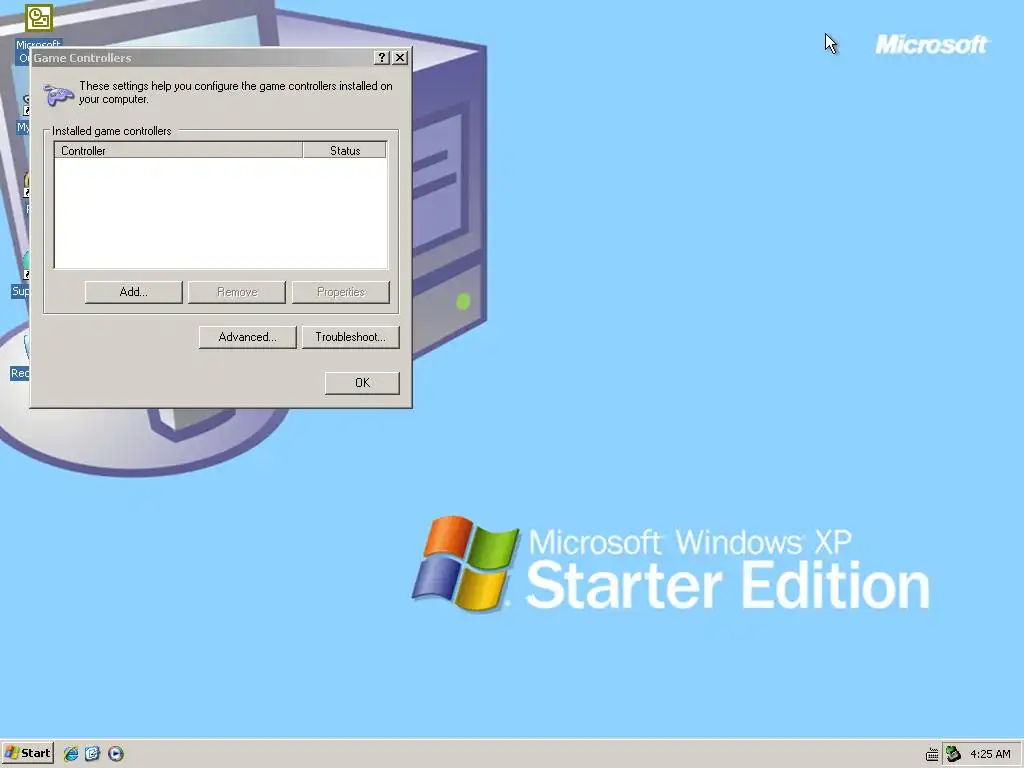This screenshot has width=1024, height=768.
Task: Click the 4:25 AM taskbar clock
Action: [990, 754]
